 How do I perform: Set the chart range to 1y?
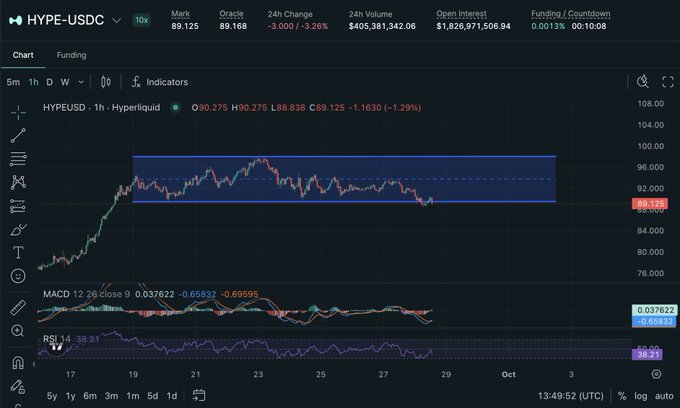click(x=70, y=396)
